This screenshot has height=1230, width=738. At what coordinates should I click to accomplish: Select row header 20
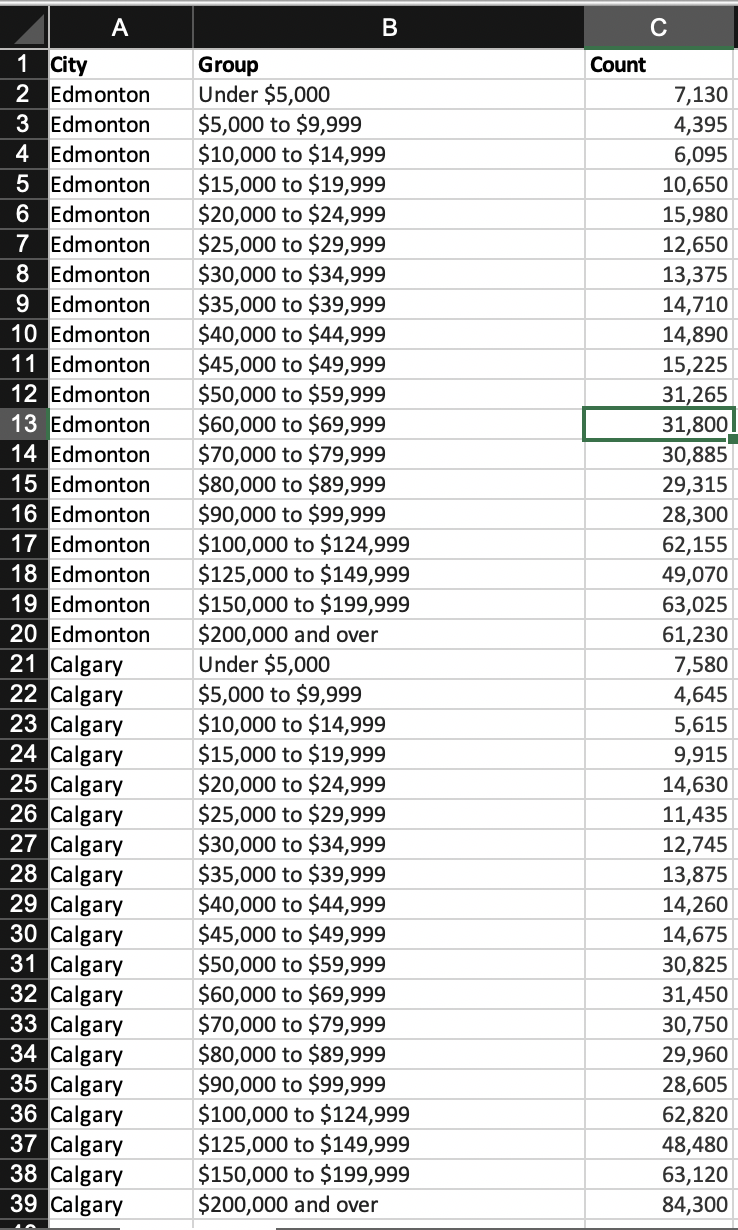coord(24,634)
